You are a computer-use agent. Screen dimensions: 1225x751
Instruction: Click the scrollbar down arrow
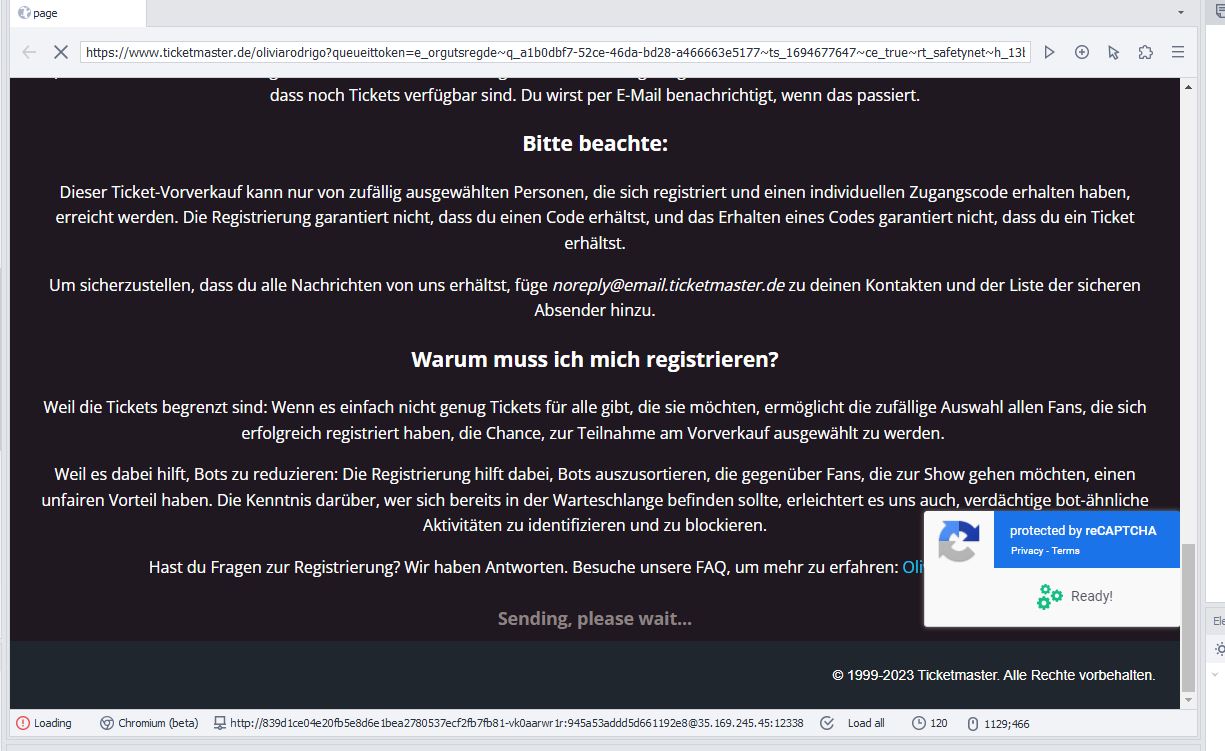[1188, 701]
